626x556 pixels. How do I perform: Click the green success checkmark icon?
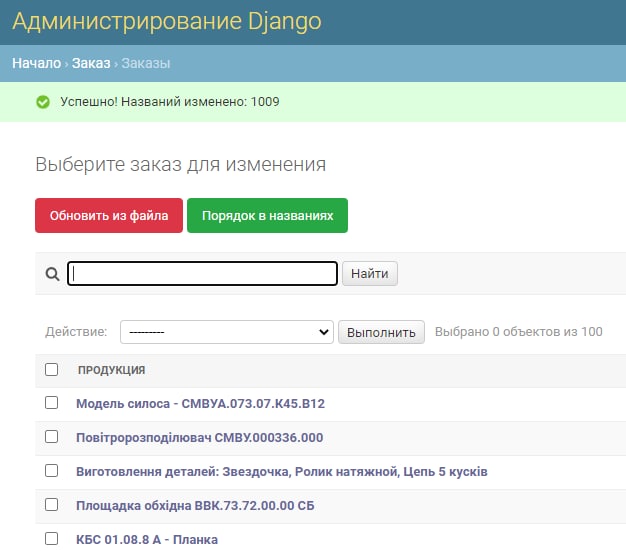coord(43,102)
